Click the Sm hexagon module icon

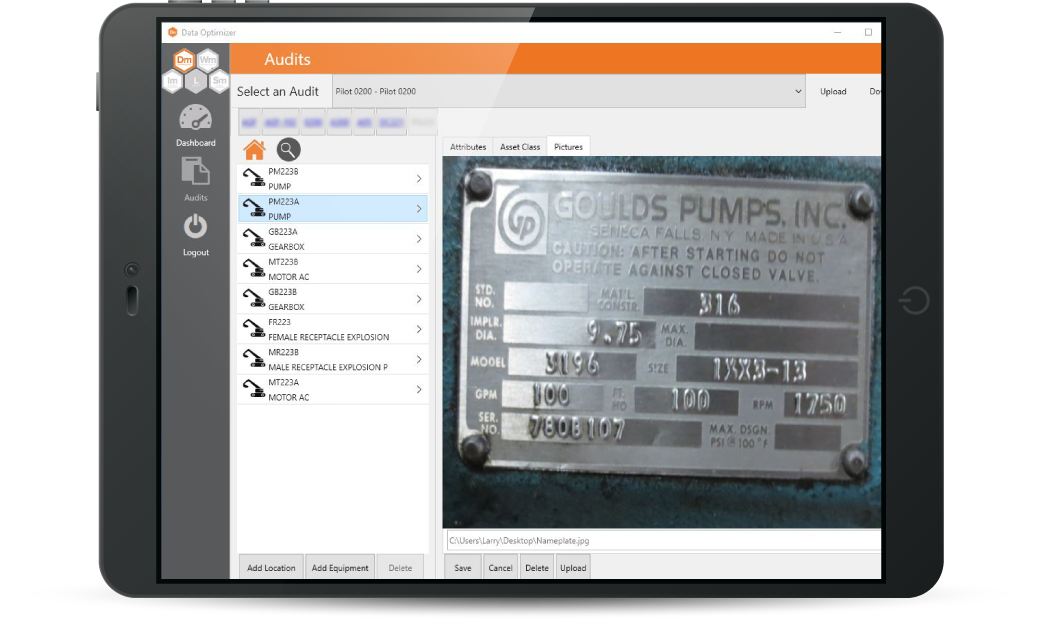point(219,80)
